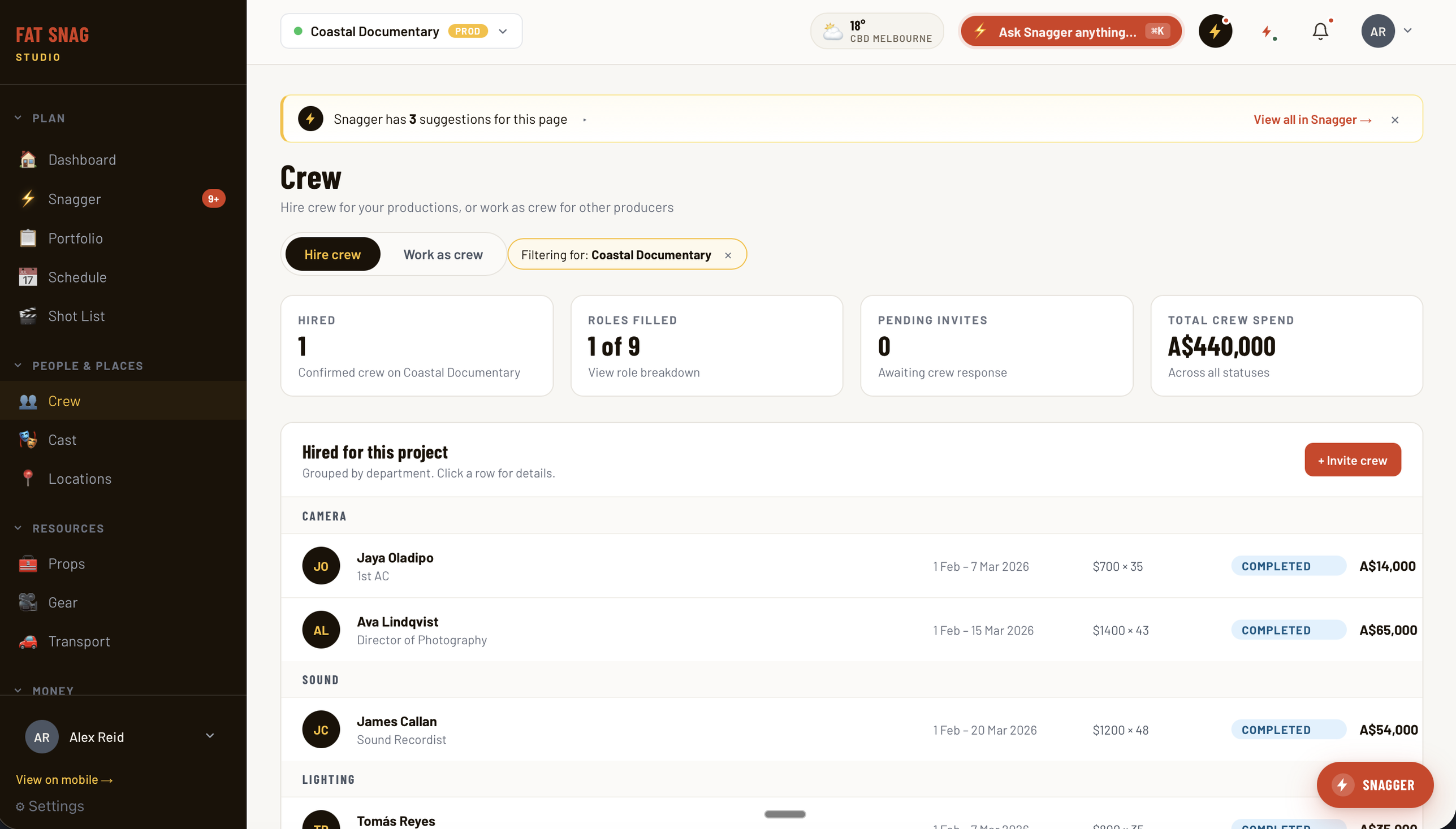This screenshot has height=829, width=1456.
Task: Collapse the MONEY sidebar section
Action: pos(18,690)
